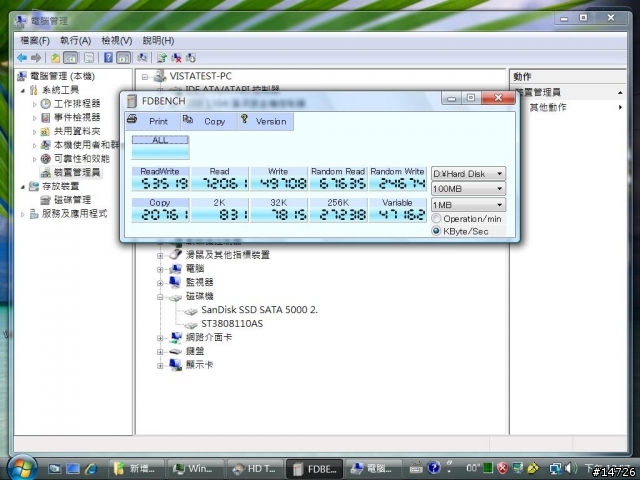
Task: Click the green square tray icon
Action: (x=488, y=468)
